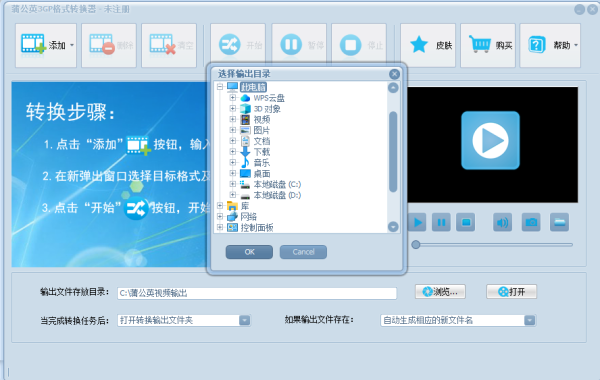Expand the 网络 network node
The width and height of the screenshot is (600, 380).
pos(220,216)
